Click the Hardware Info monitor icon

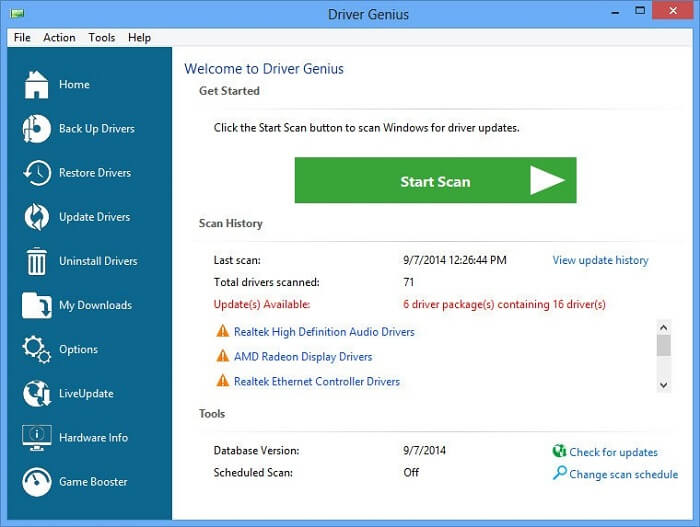(x=37, y=438)
